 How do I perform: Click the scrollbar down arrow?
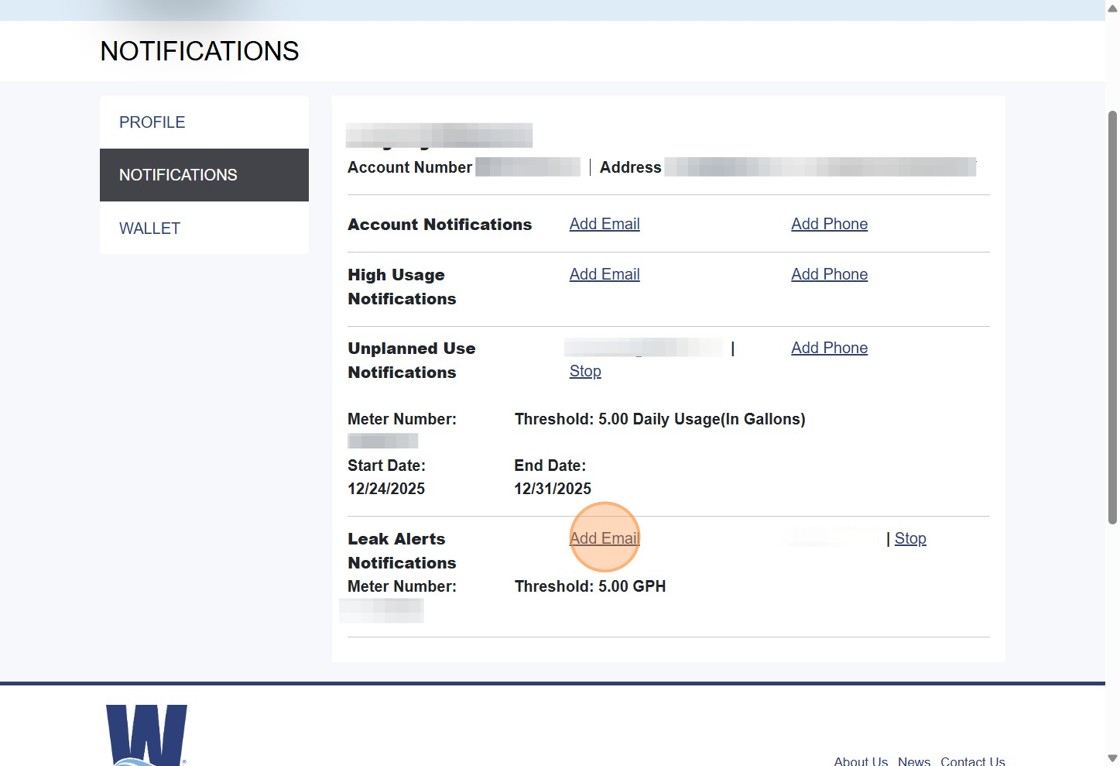point(1112,758)
